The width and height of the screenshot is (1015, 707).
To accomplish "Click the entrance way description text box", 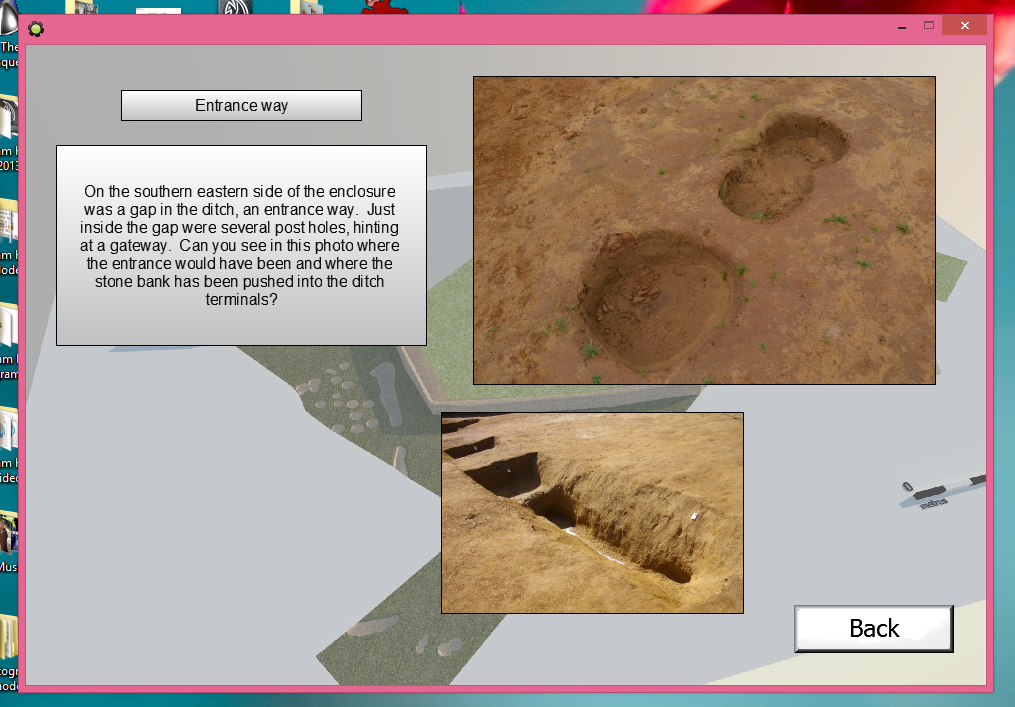I will pyautogui.click(x=241, y=245).
